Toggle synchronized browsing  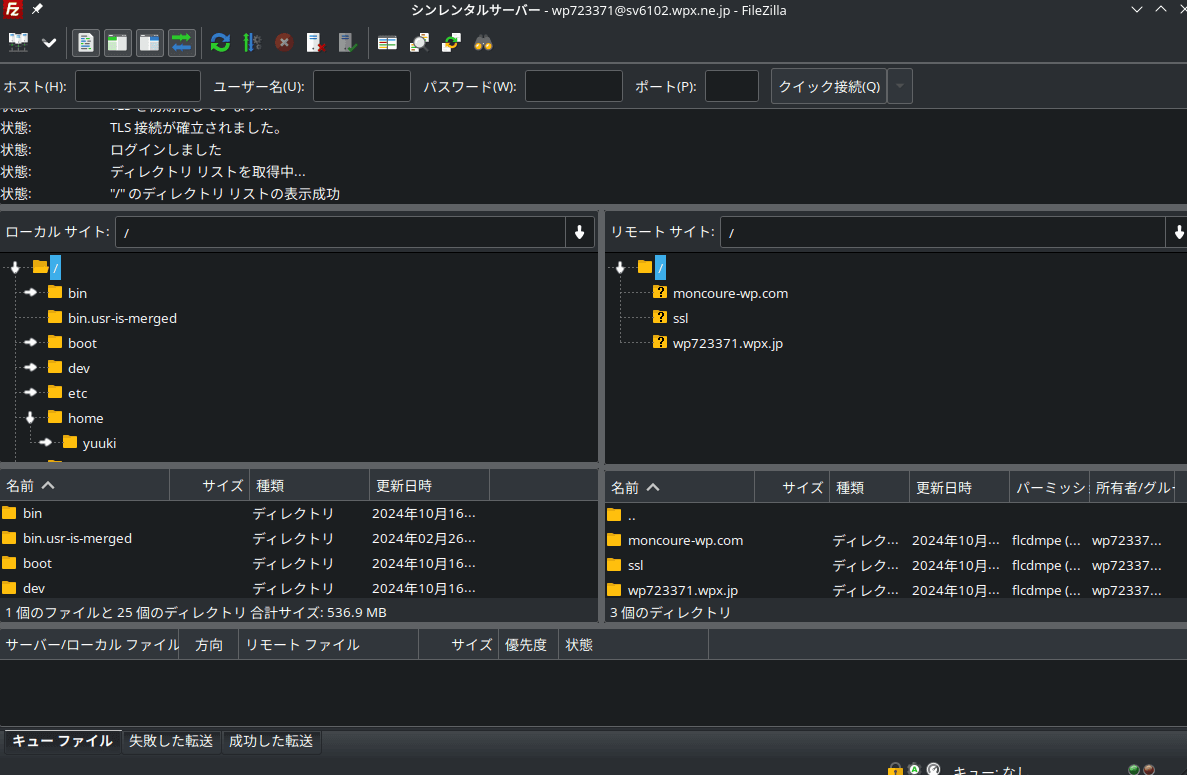tap(451, 42)
